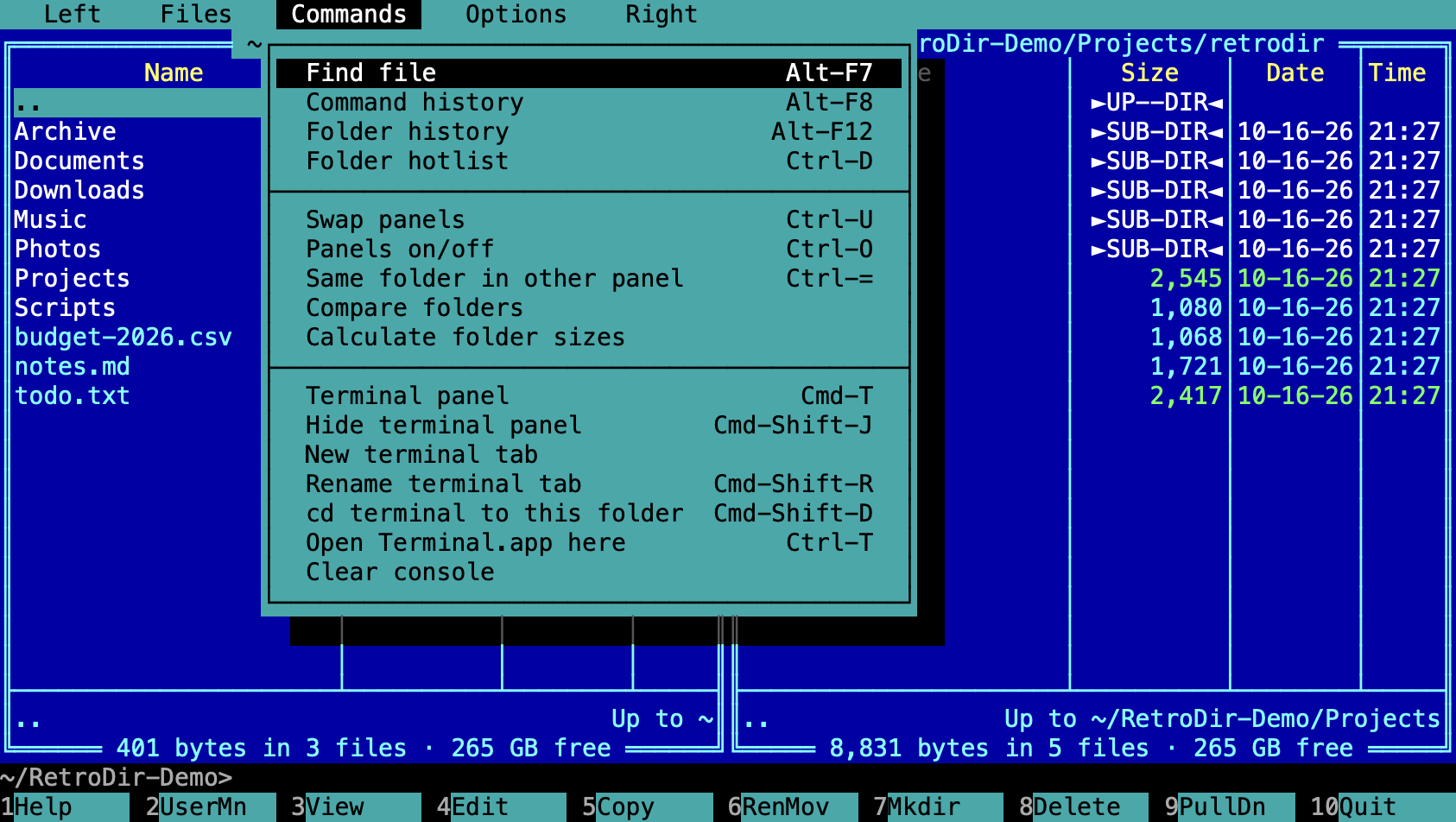The height and width of the screenshot is (822, 1456).
Task: Click the 2UserMn function key
Action: pos(210,806)
